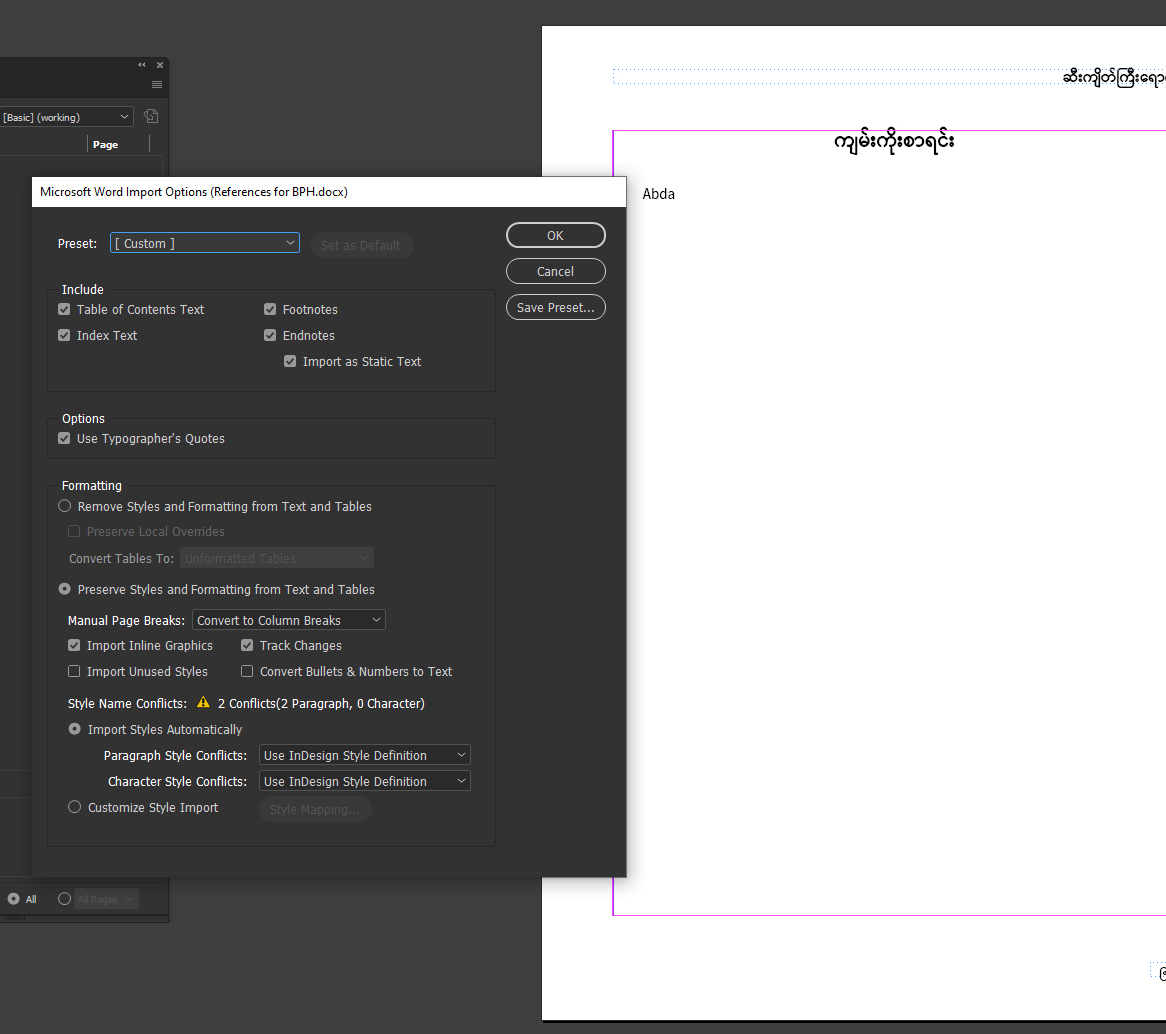Viewport: 1166px width, 1034px height.
Task: Open the panel flyout menu icon
Action: 157,84
